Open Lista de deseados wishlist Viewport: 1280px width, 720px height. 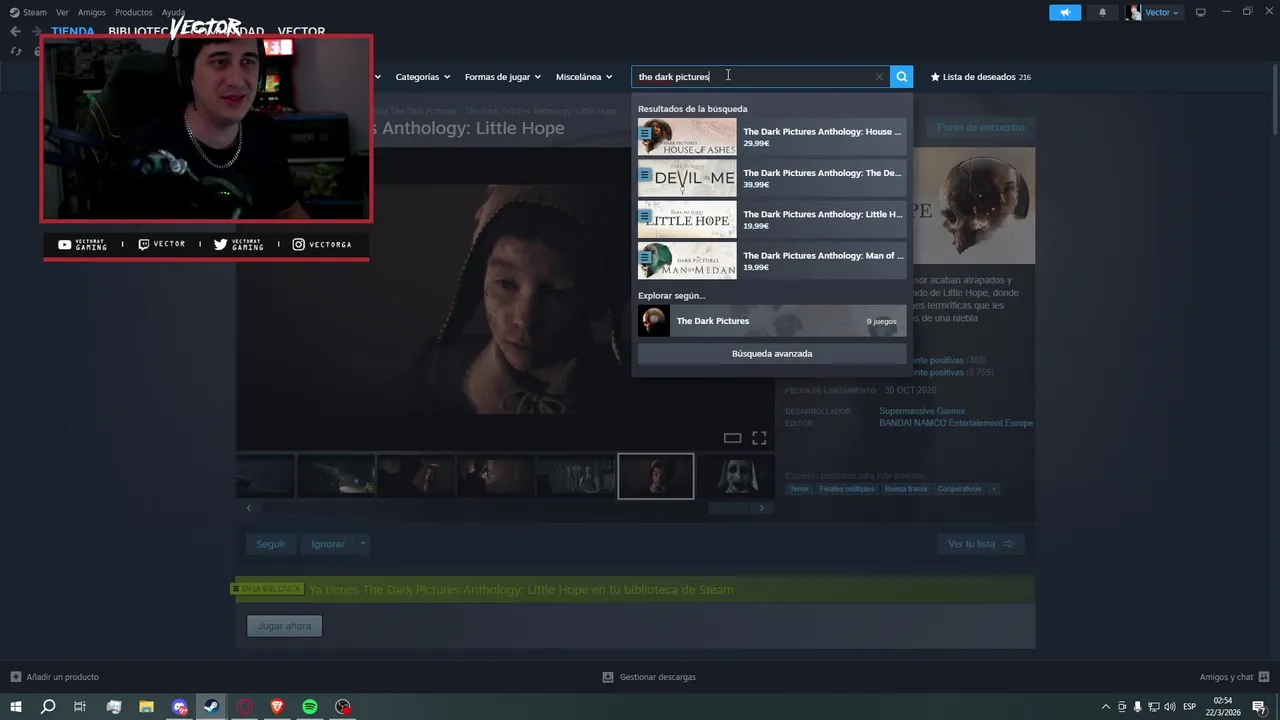[980, 77]
